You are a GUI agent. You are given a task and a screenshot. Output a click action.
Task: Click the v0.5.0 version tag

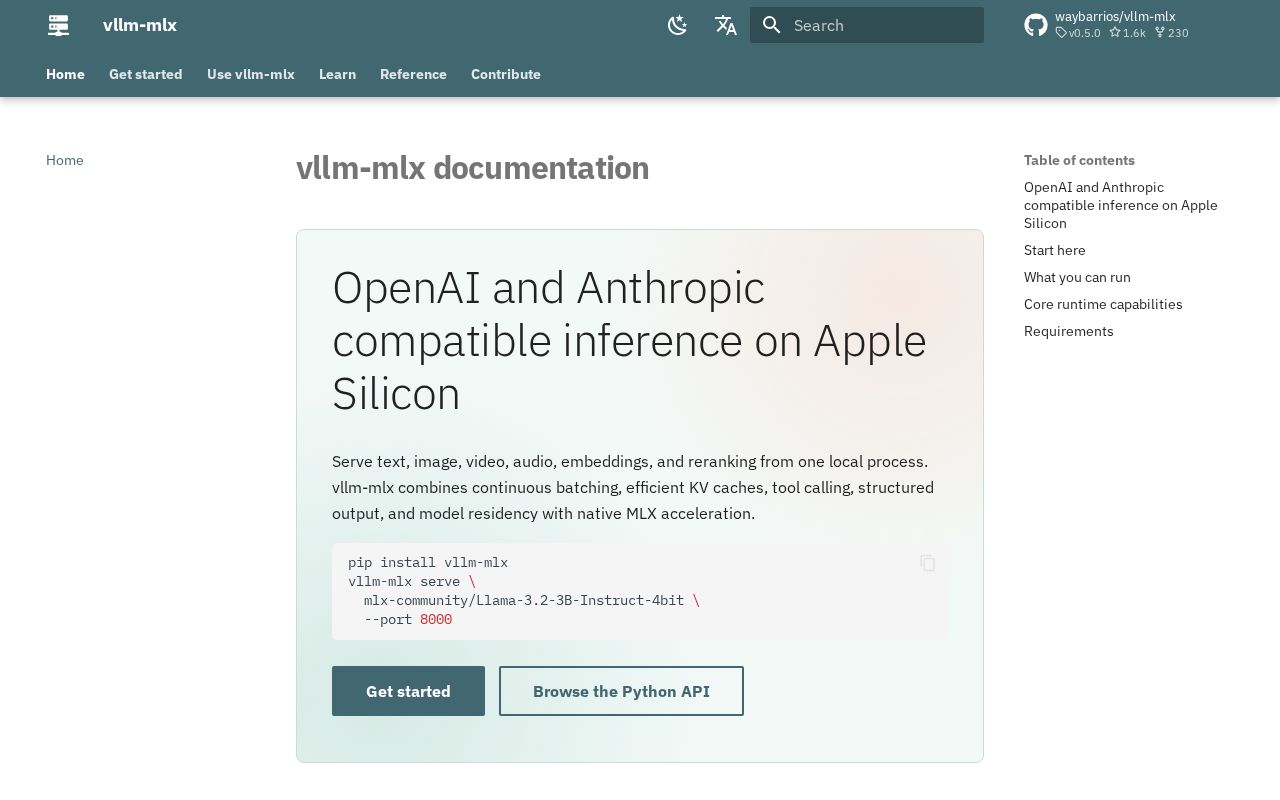click(x=1078, y=33)
